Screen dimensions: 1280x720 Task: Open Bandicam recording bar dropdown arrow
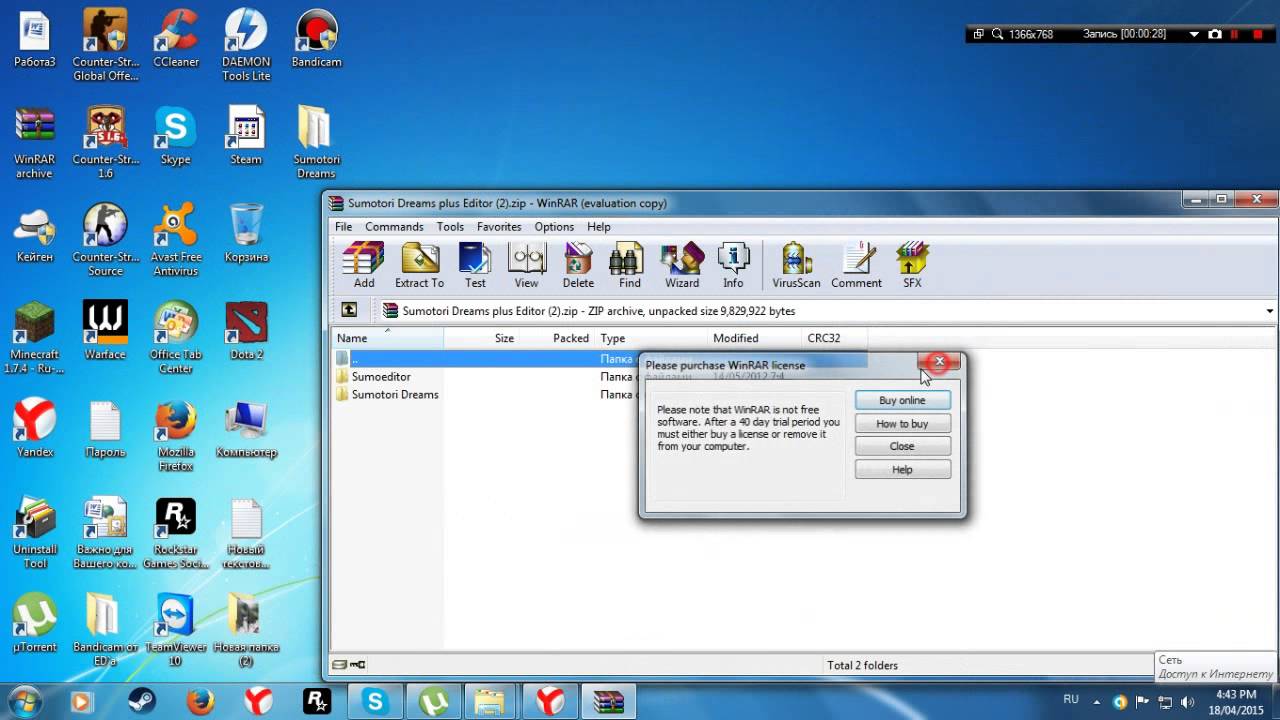[1194, 34]
